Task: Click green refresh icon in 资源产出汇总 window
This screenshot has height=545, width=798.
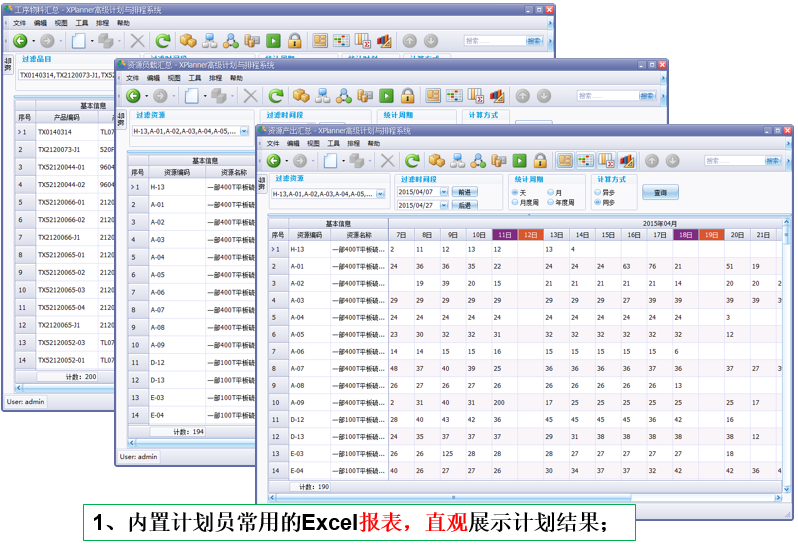Action: tap(412, 161)
